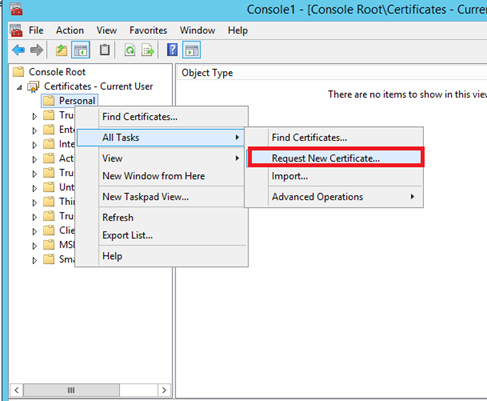Screen dimensions: 487x401
Task: Click the Certificates - Current User snap-in icon
Action: (x=33, y=86)
